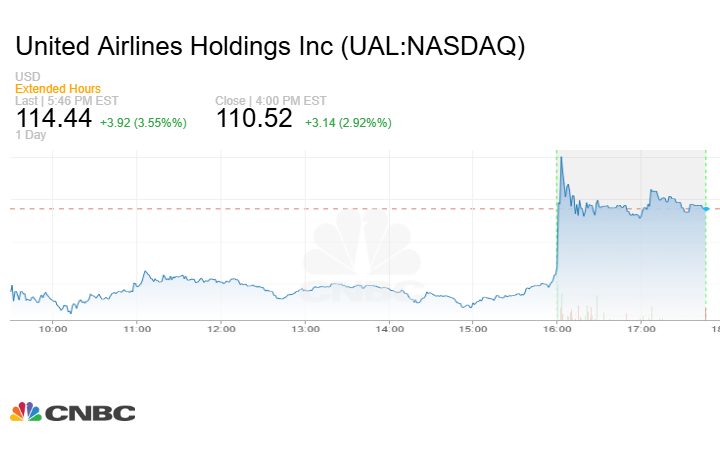Image resolution: width=720 pixels, height=450 pixels.
Task: Click the 11:00 time axis label
Action: pyautogui.click(x=137, y=328)
